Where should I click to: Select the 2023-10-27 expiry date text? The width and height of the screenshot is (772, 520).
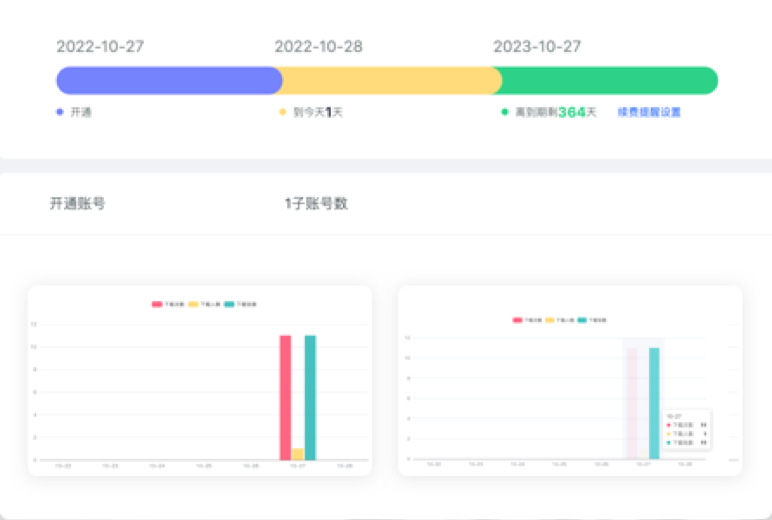pos(537,46)
